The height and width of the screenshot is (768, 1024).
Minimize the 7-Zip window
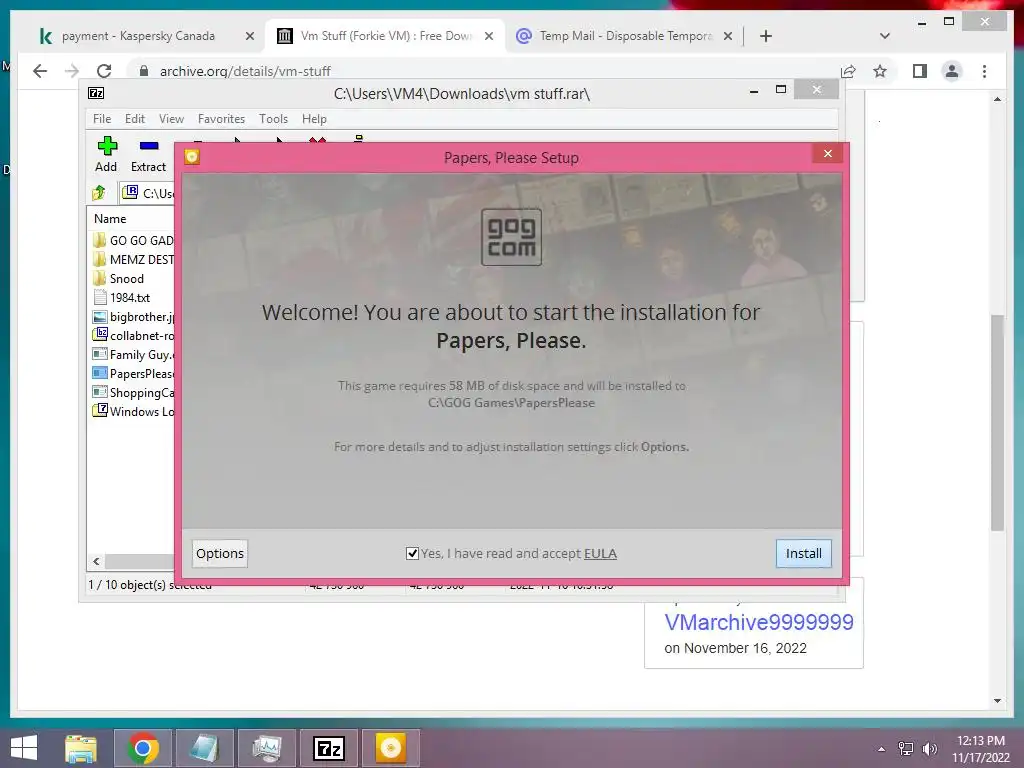click(x=754, y=90)
